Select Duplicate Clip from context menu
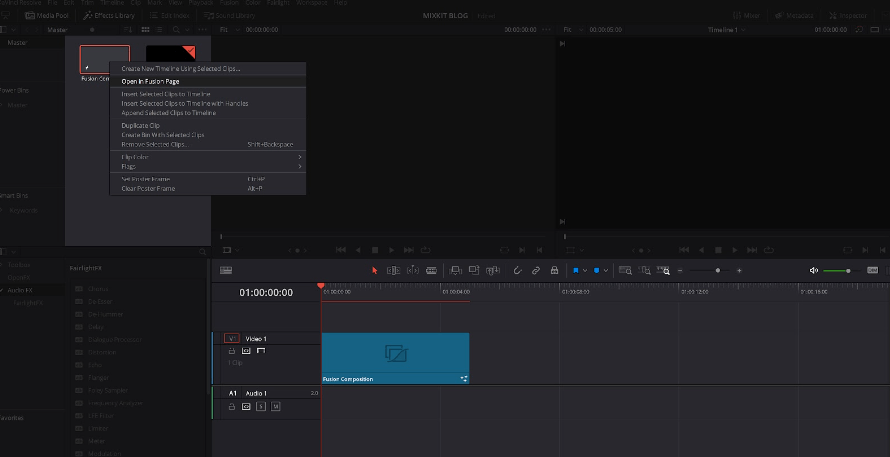The width and height of the screenshot is (890, 457). click(x=140, y=126)
